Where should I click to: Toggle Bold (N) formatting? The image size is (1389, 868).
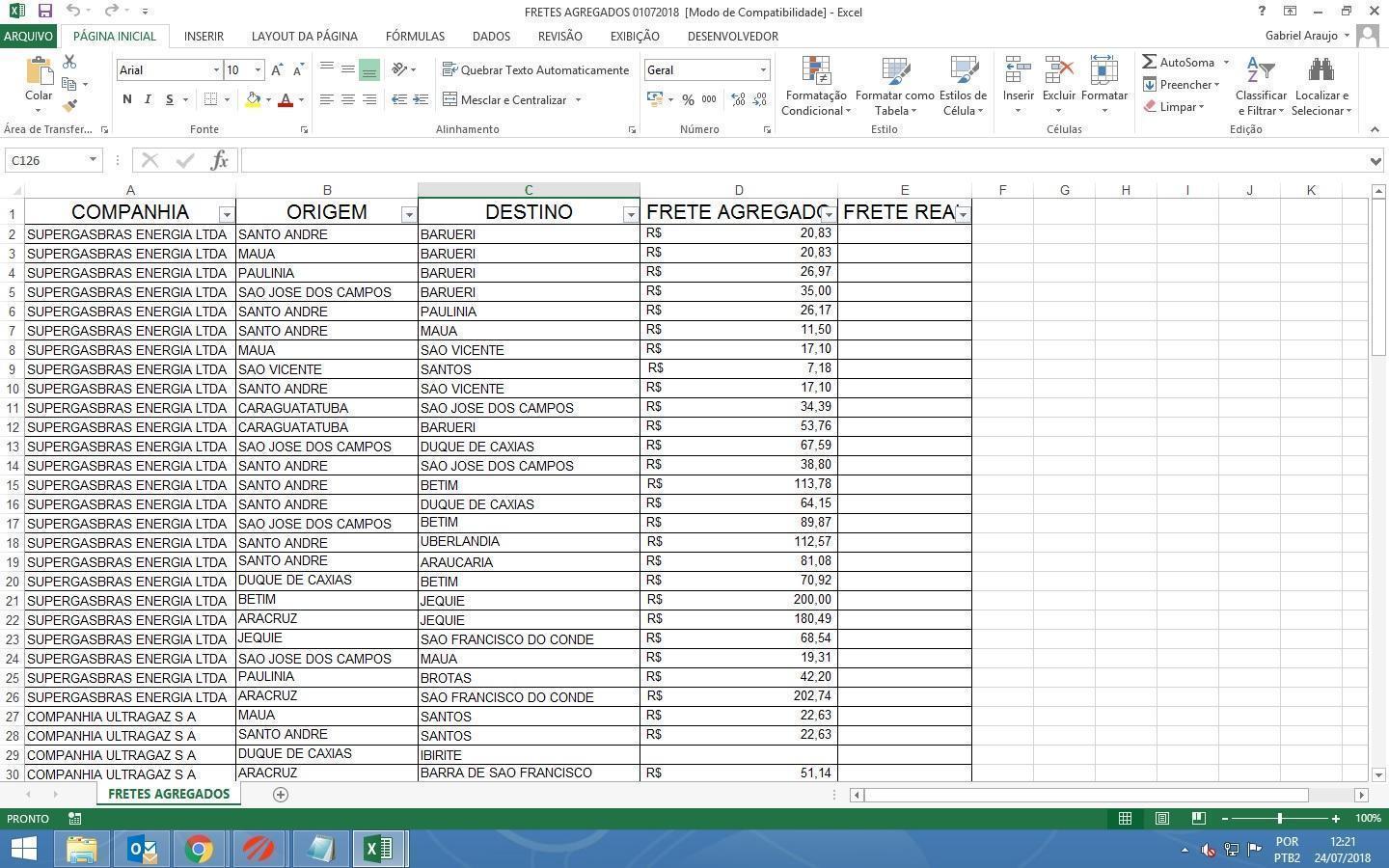[x=126, y=99]
